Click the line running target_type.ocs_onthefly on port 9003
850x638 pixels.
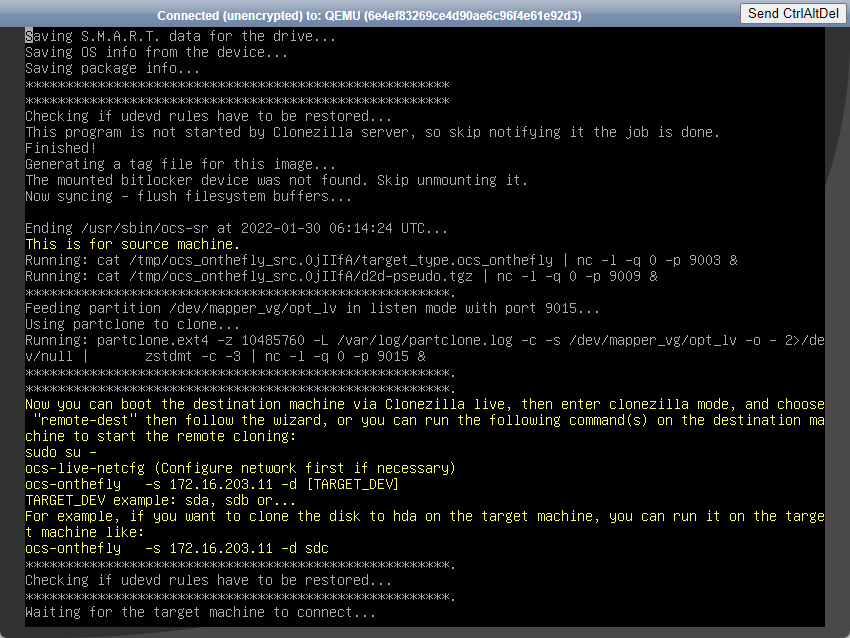coord(381,260)
